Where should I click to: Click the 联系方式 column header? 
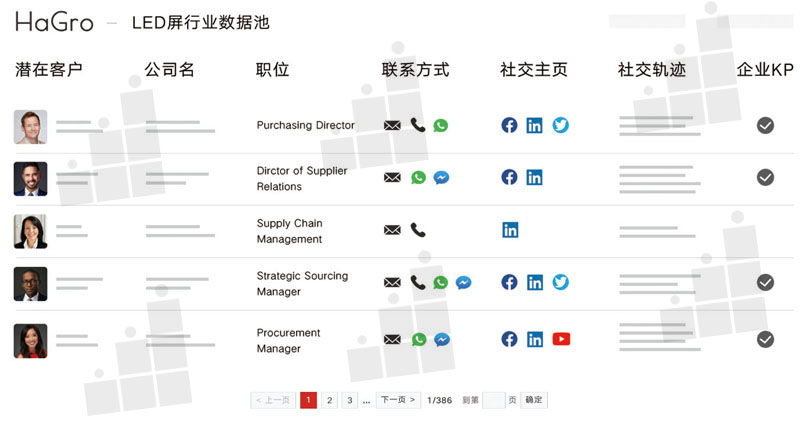(x=415, y=70)
